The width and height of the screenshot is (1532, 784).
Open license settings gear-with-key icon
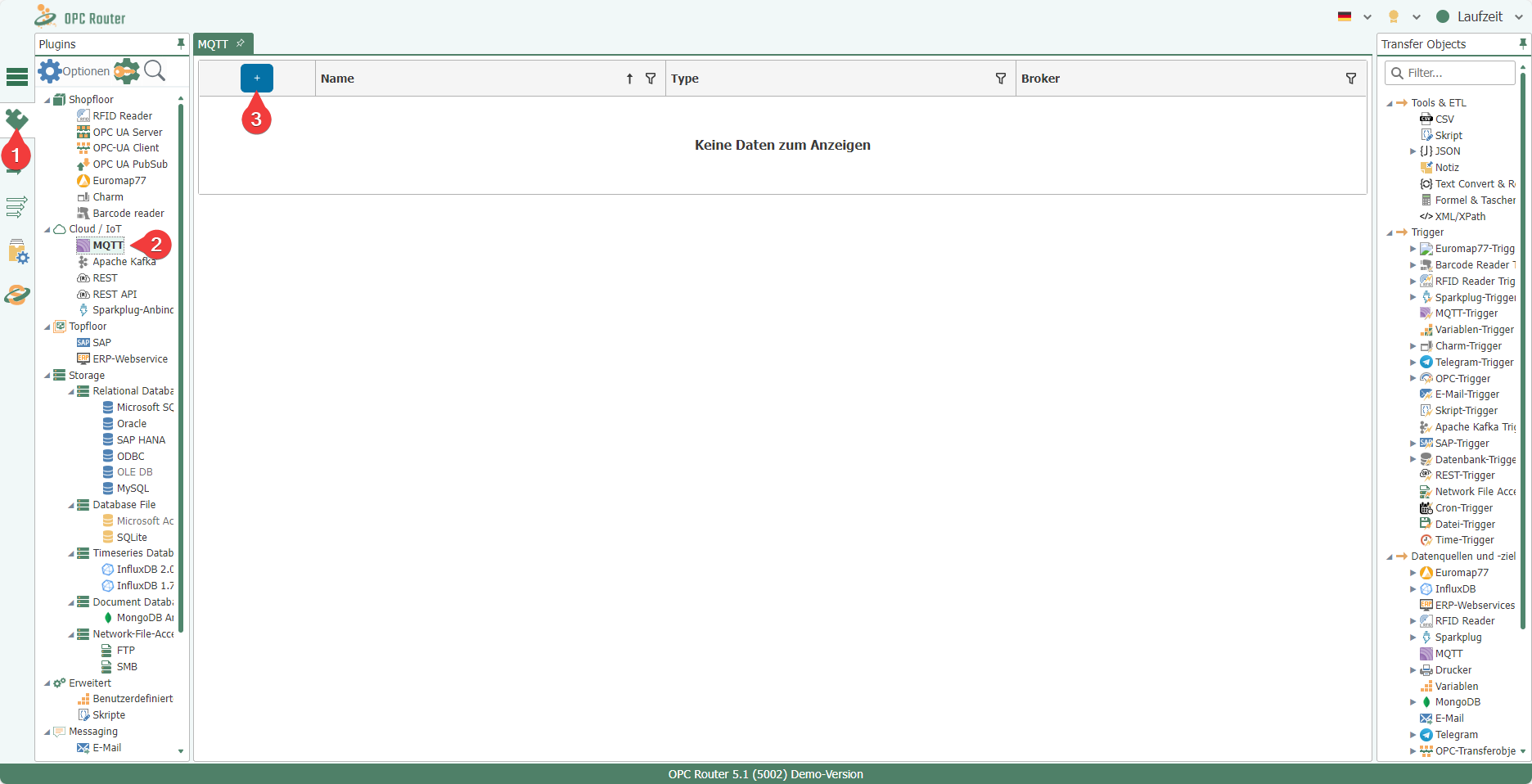coord(126,71)
